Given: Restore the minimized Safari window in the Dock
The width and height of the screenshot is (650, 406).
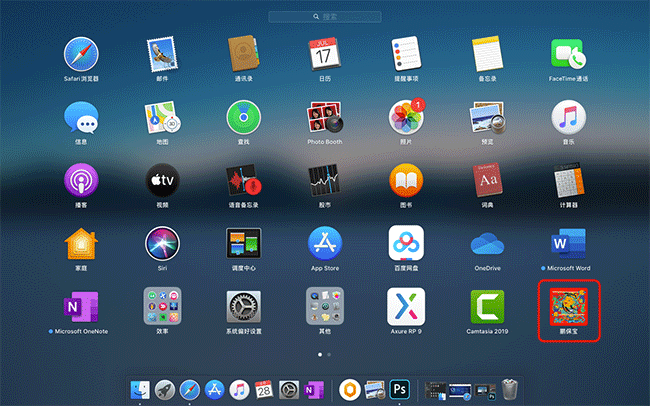Looking at the screenshot, I should click(460, 391).
